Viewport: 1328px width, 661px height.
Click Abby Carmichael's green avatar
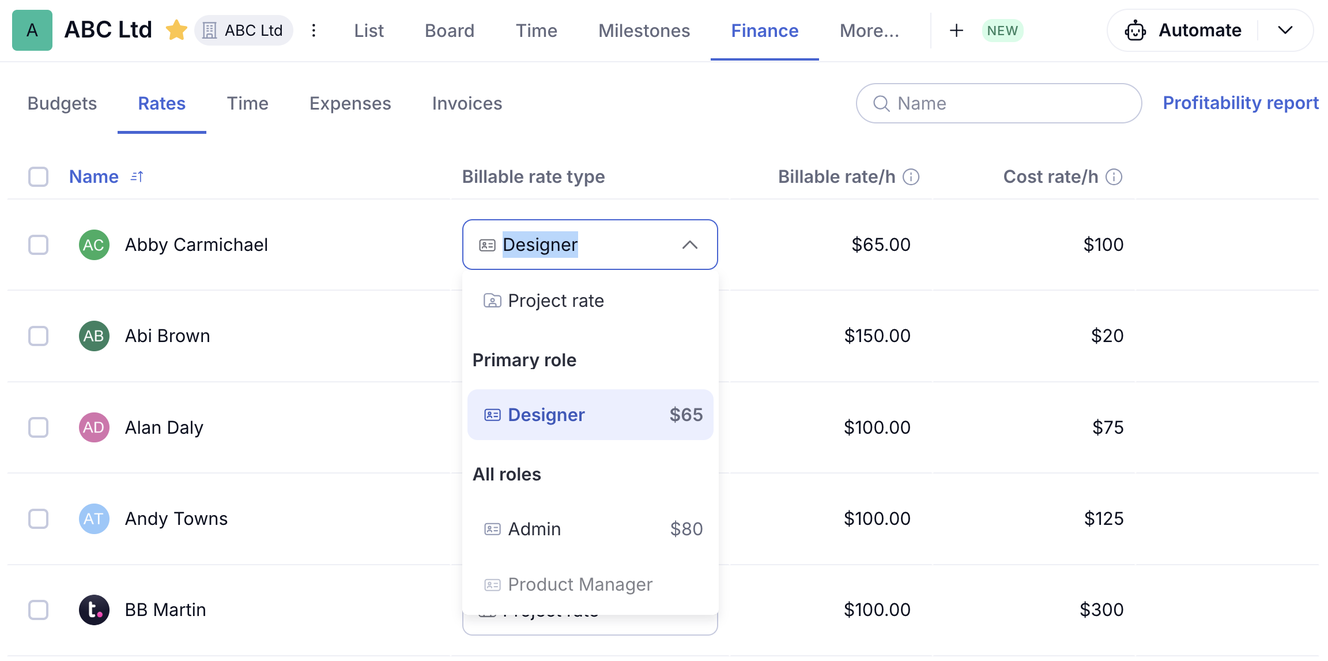[94, 245]
